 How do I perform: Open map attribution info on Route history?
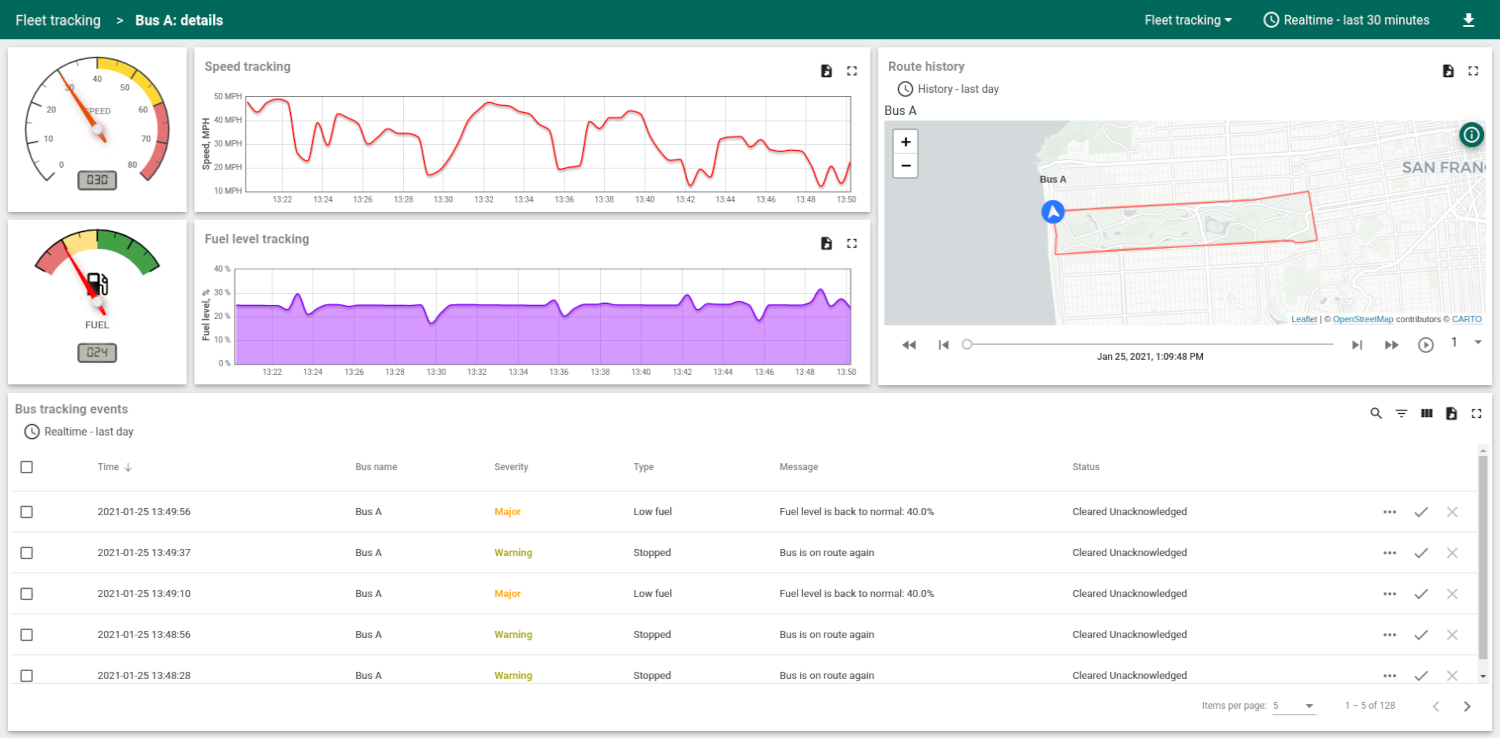[1470, 134]
